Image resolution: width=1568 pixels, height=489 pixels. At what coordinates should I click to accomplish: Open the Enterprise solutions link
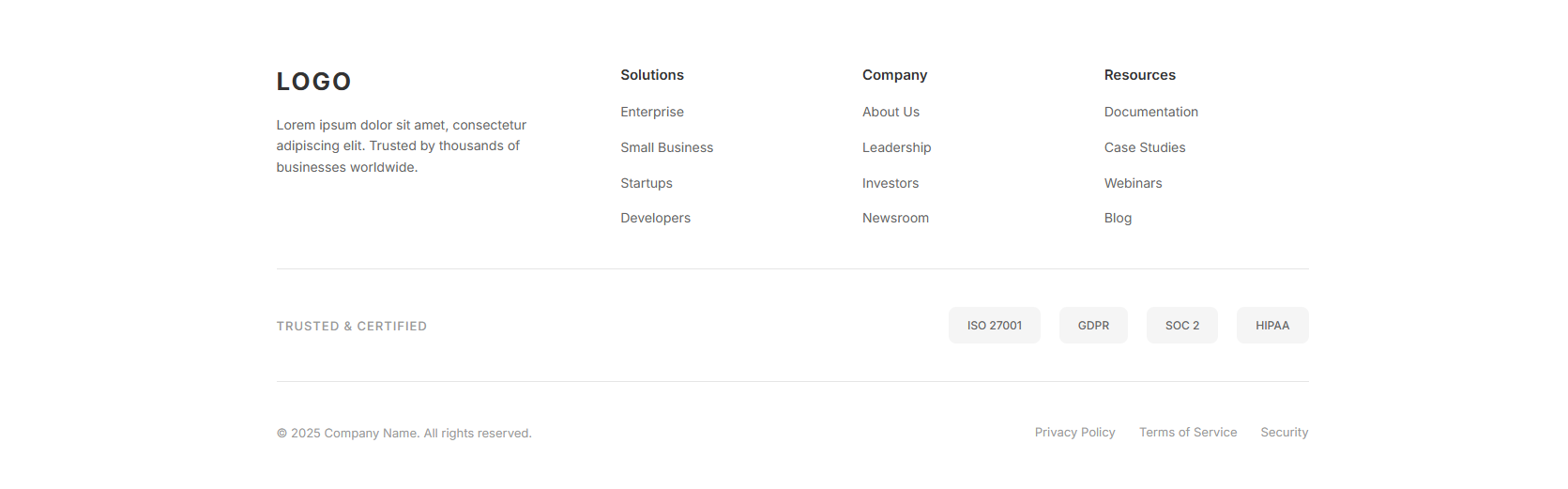652,112
